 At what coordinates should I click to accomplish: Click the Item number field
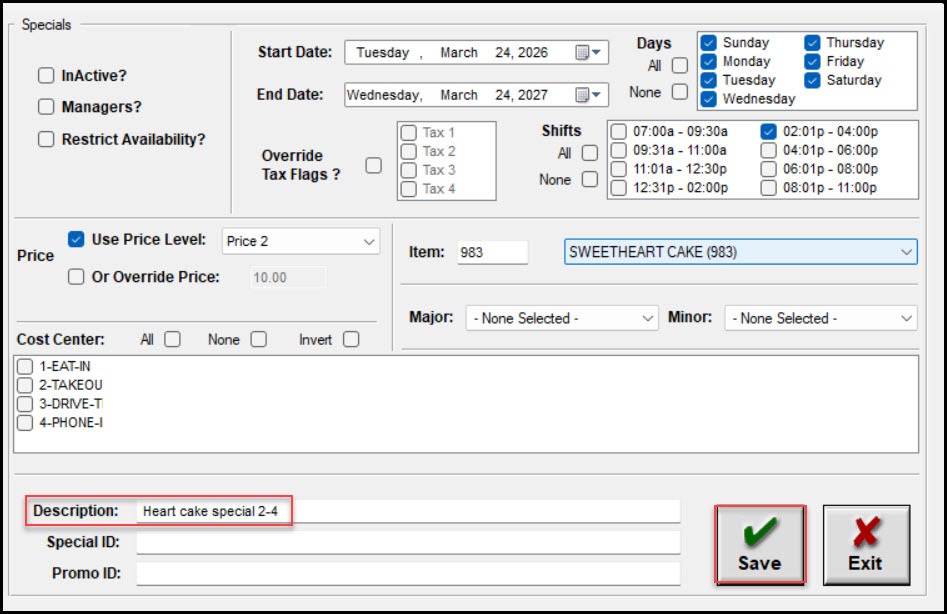pos(491,252)
